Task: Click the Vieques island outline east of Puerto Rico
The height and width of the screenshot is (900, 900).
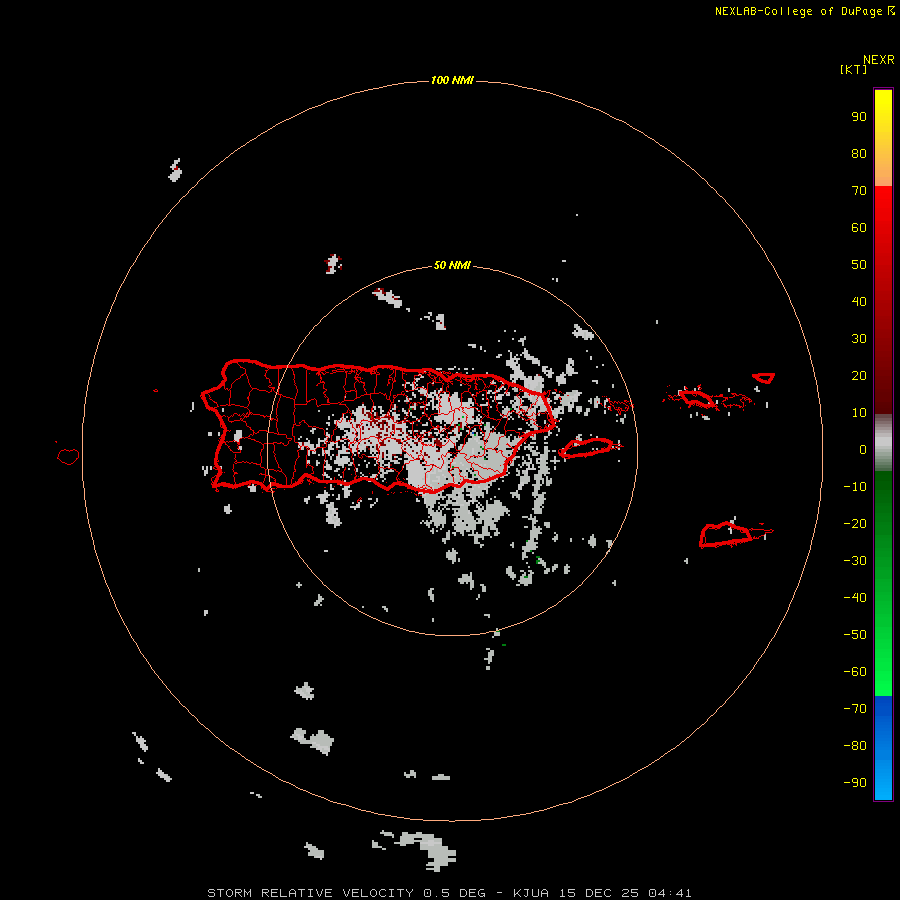Action: pyautogui.click(x=586, y=448)
